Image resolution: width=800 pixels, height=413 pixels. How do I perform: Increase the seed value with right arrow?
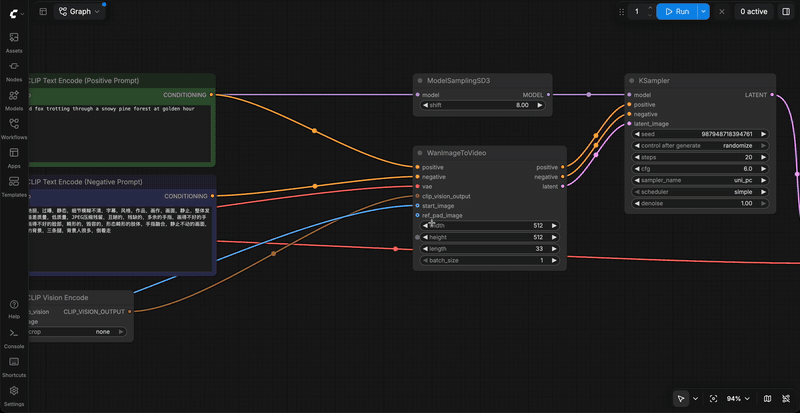click(763, 134)
